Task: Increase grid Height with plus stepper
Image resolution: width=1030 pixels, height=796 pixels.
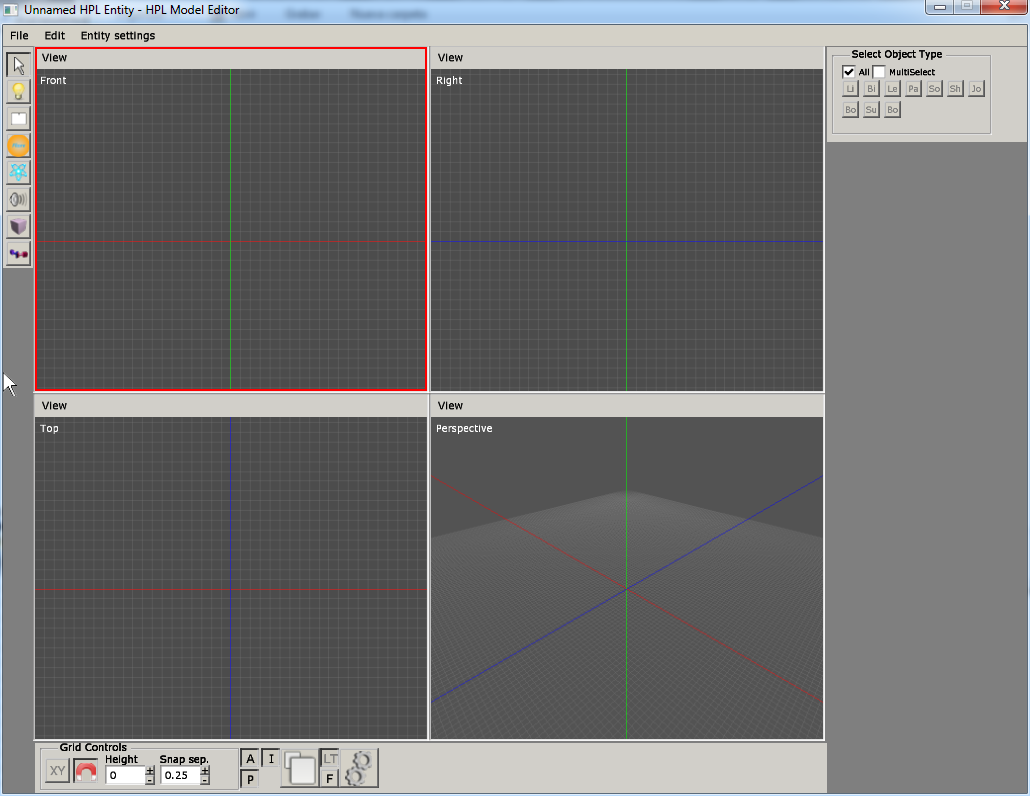Action: 150,770
